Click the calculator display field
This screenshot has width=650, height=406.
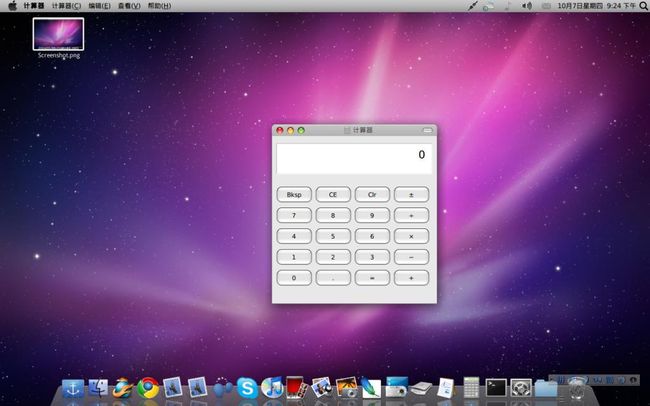click(x=354, y=159)
